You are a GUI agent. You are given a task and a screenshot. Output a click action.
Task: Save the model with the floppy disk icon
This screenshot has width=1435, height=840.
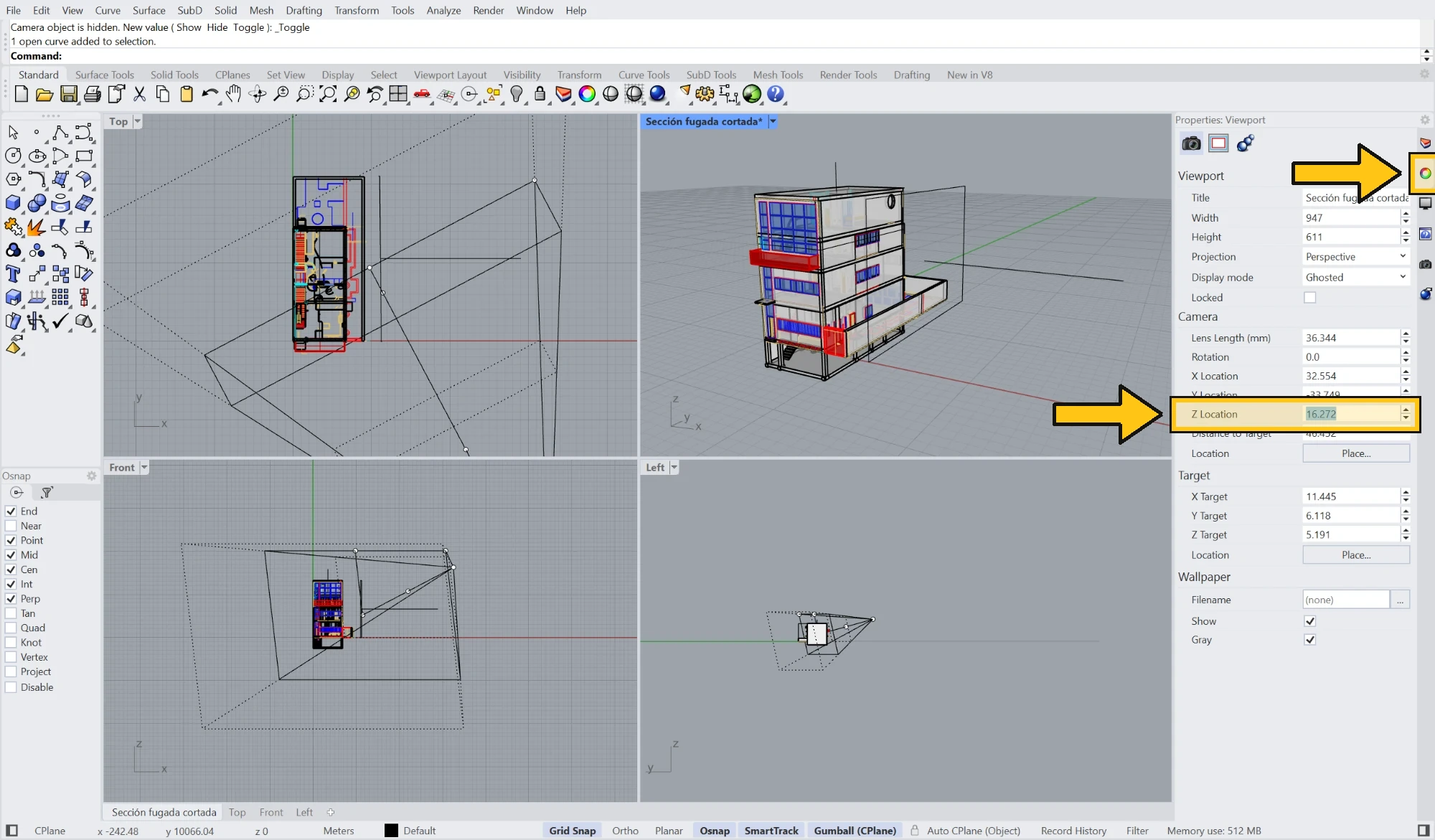68,94
